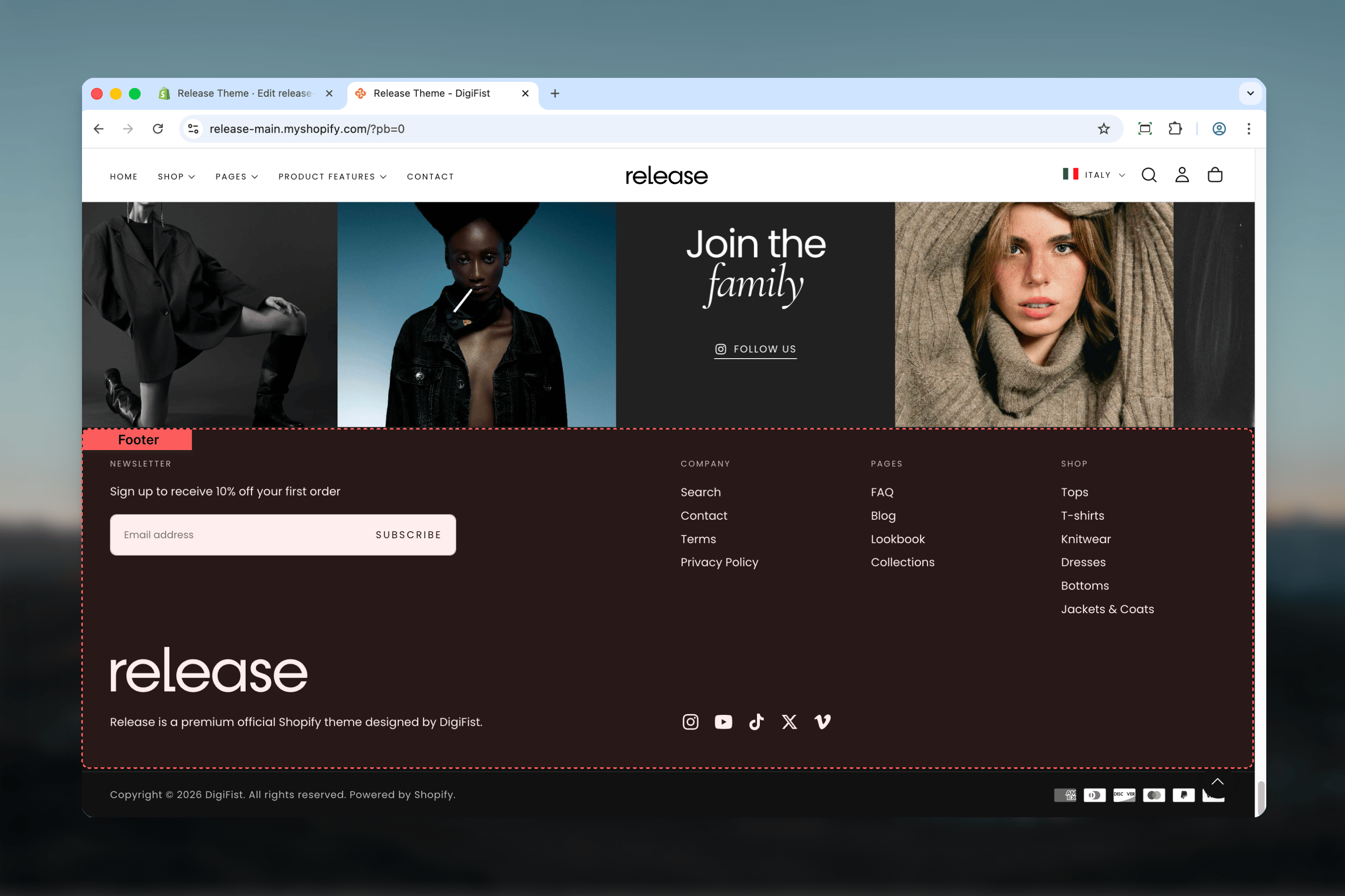Open the YouTube footer social icon
The height and width of the screenshot is (896, 1345).
click(723, 722)
